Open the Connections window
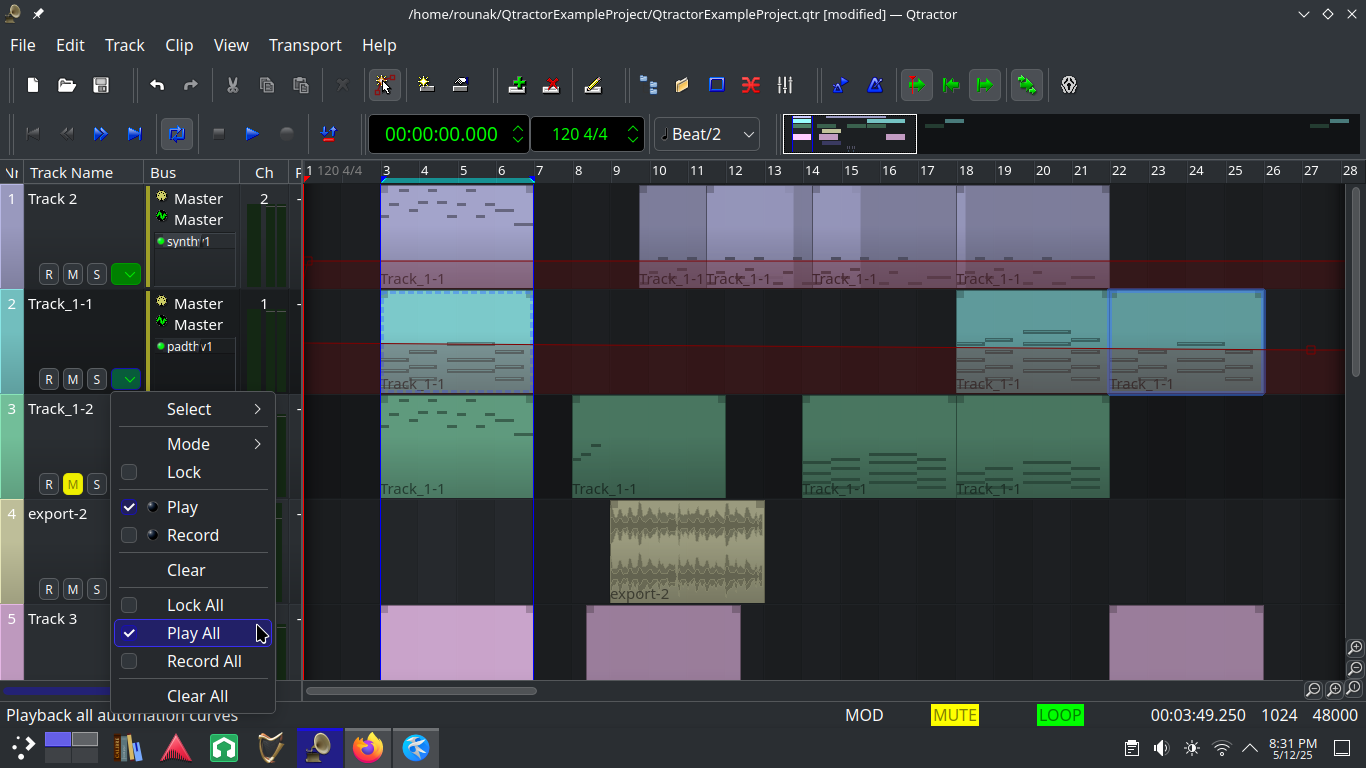 coord(751,85)
